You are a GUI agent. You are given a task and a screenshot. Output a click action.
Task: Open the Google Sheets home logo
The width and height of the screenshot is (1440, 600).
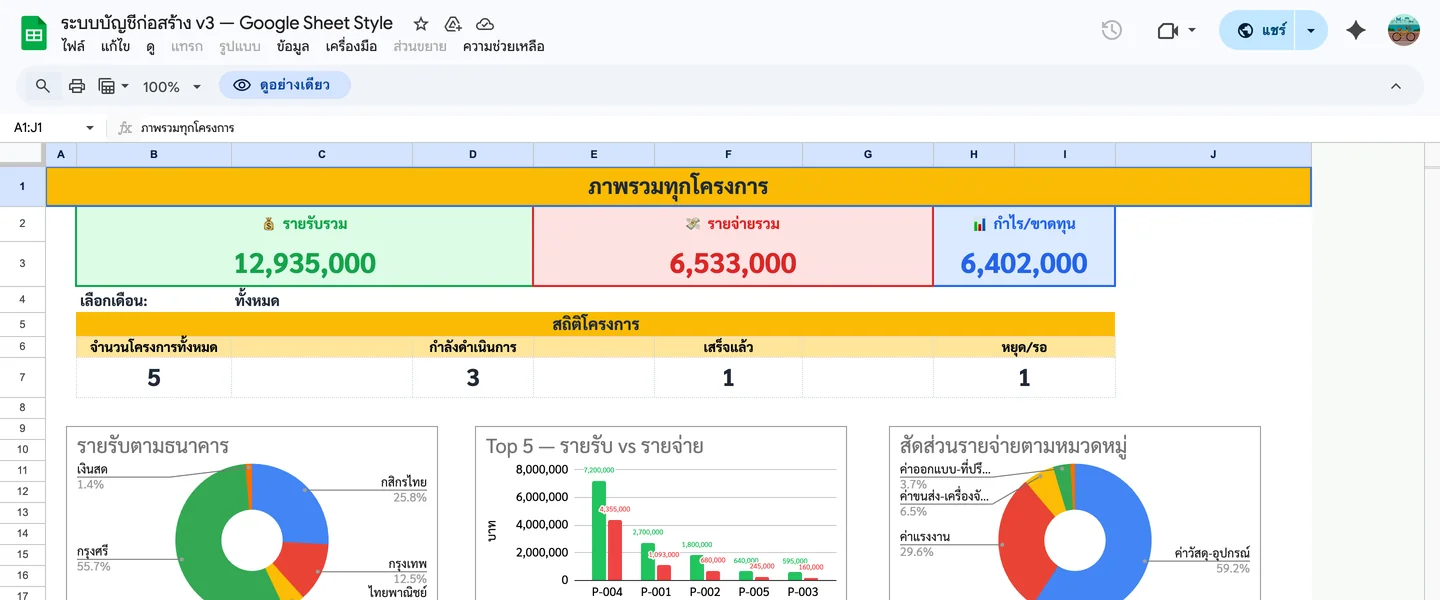click(35, 32)
